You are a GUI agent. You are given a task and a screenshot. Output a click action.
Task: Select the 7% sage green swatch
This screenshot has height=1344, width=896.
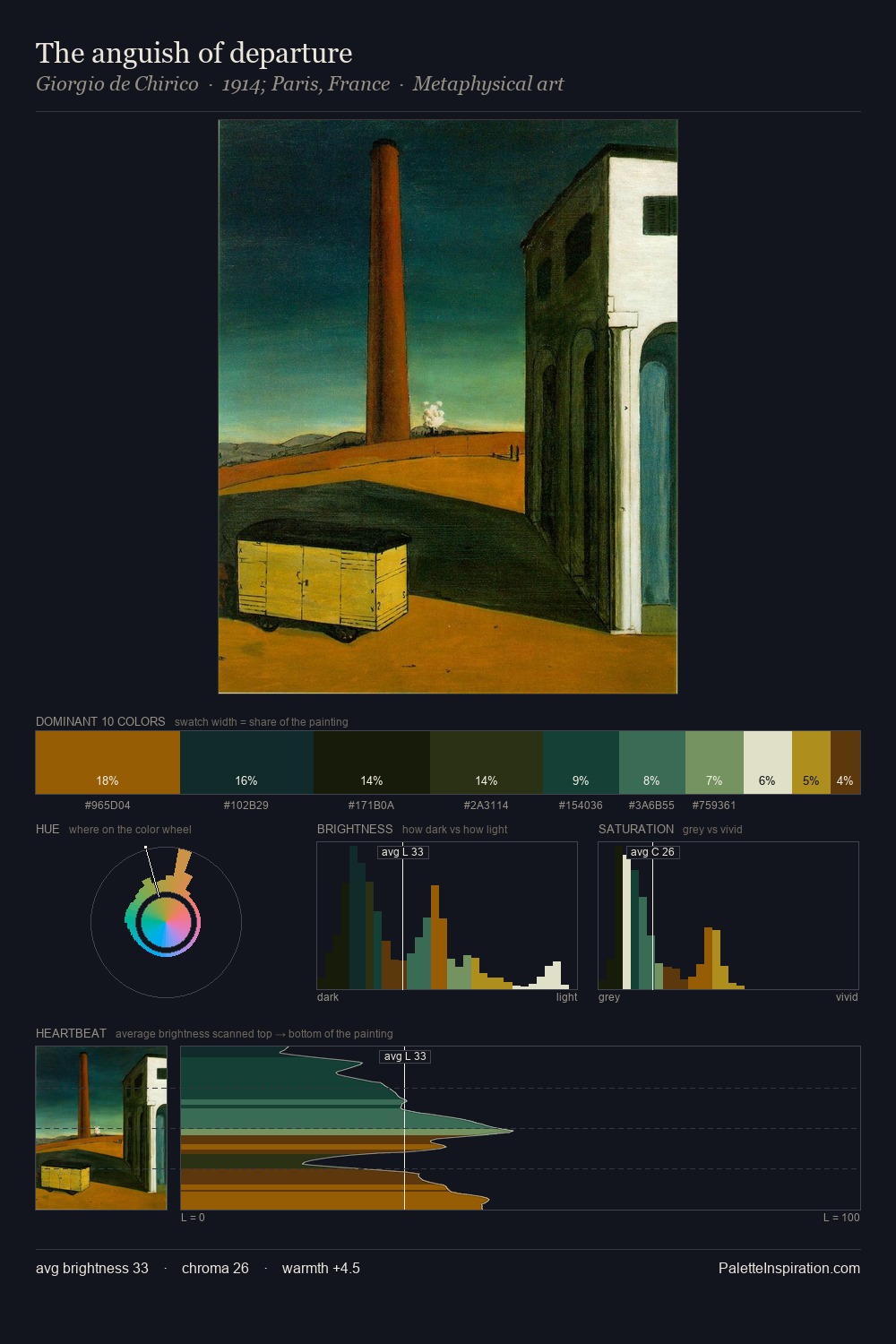[x=714, y=762]
